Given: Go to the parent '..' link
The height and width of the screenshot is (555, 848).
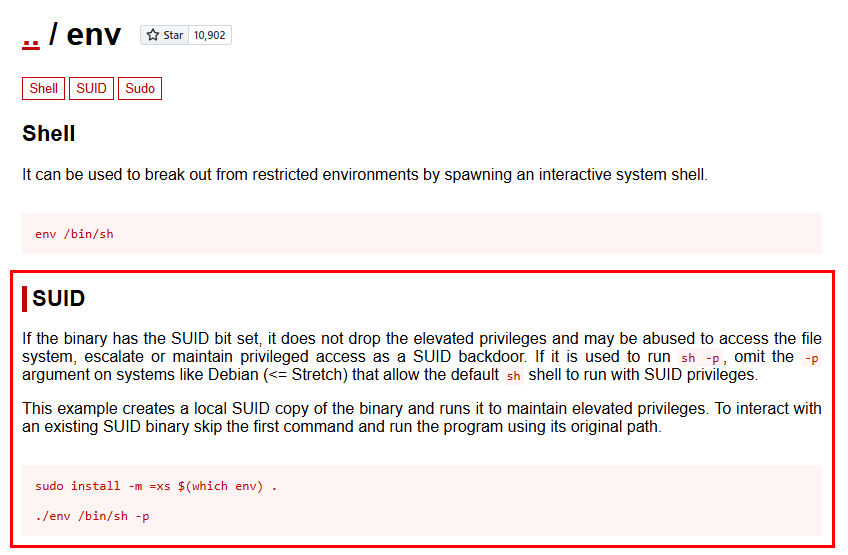Looking at the screenshot, I should (31, 39).
